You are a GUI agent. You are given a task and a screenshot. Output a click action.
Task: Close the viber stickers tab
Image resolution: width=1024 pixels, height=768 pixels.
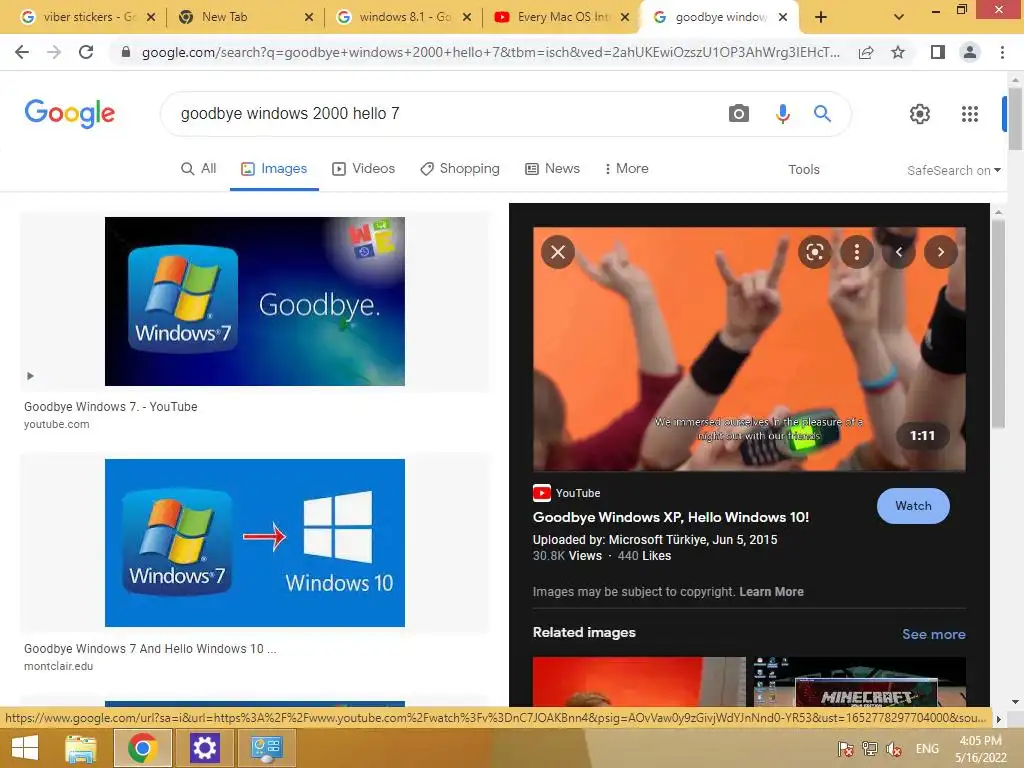click(x=151, y=18)
